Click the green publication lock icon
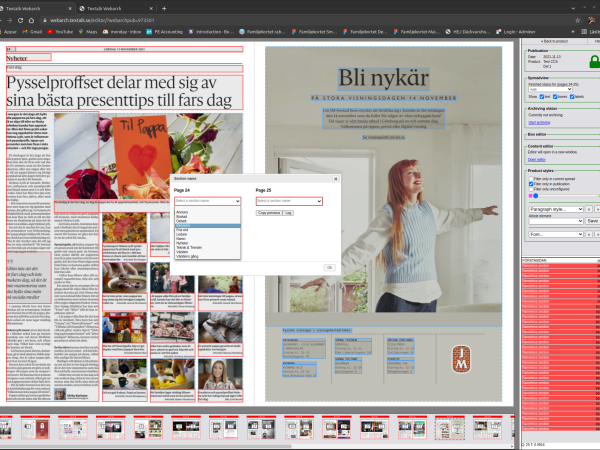Screen dimensions: 600x450 tap(594, 62)
